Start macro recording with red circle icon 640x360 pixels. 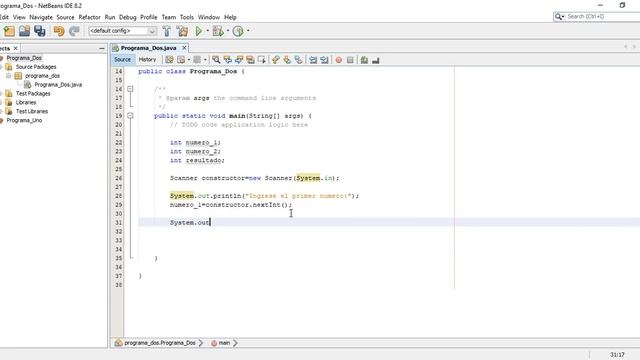339,60
